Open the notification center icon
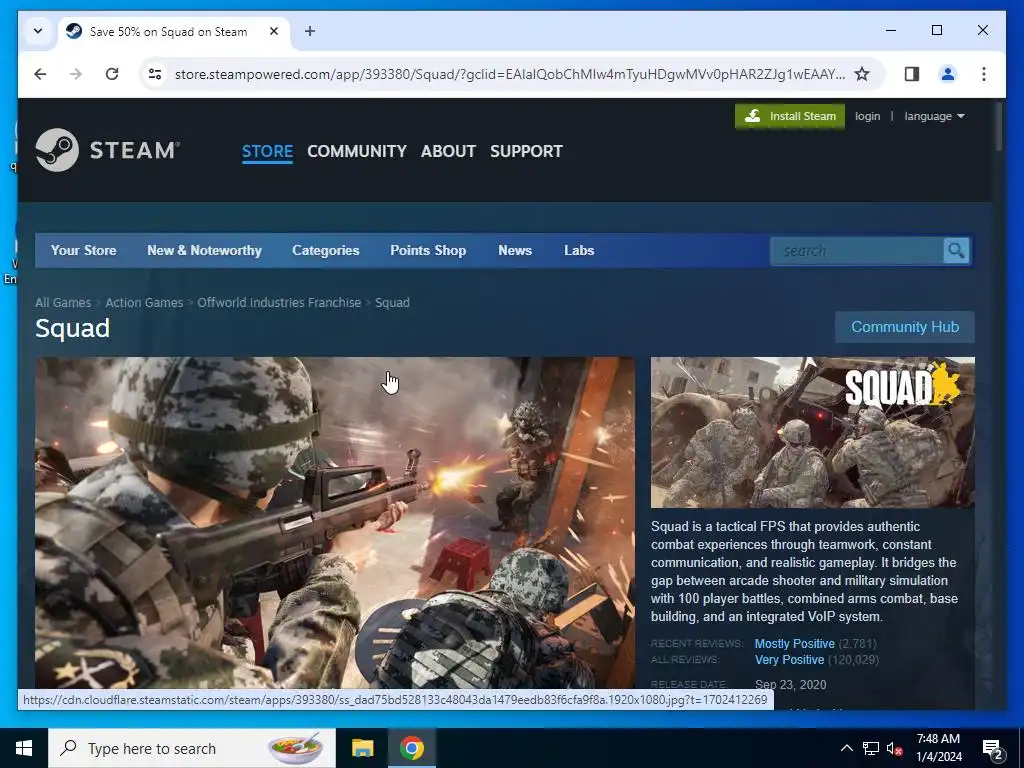This screenshot has width=1024, height=768. [x=992, y=748]
